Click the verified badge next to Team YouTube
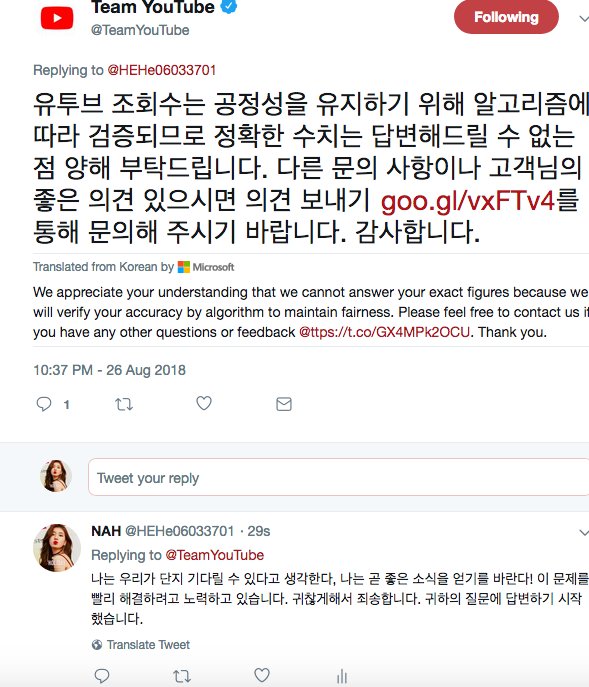This screenshot has height=687, width=589. [x=228, y=6]
